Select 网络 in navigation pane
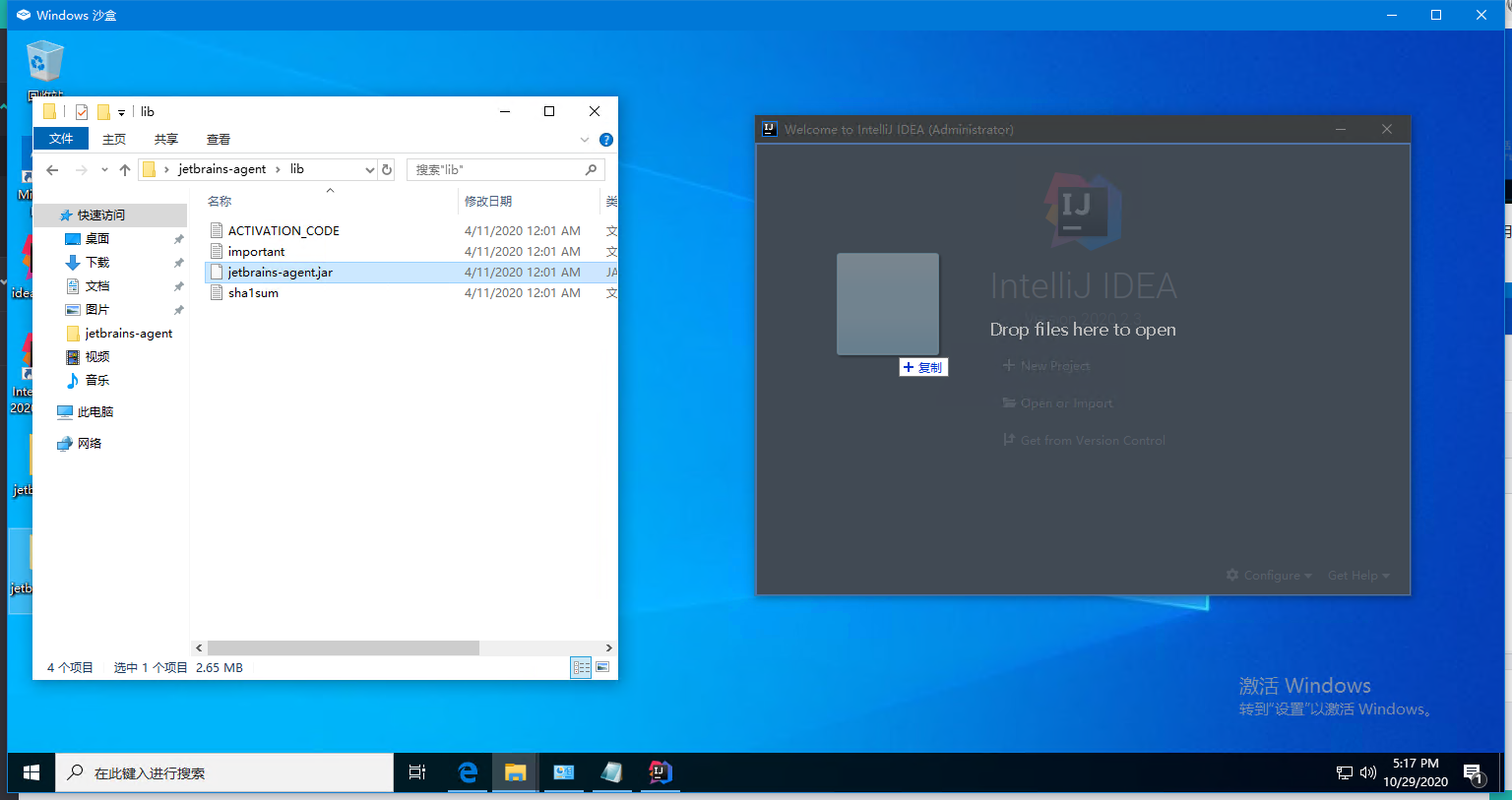Screen dimensions: 1512x800 coord(89,443)
